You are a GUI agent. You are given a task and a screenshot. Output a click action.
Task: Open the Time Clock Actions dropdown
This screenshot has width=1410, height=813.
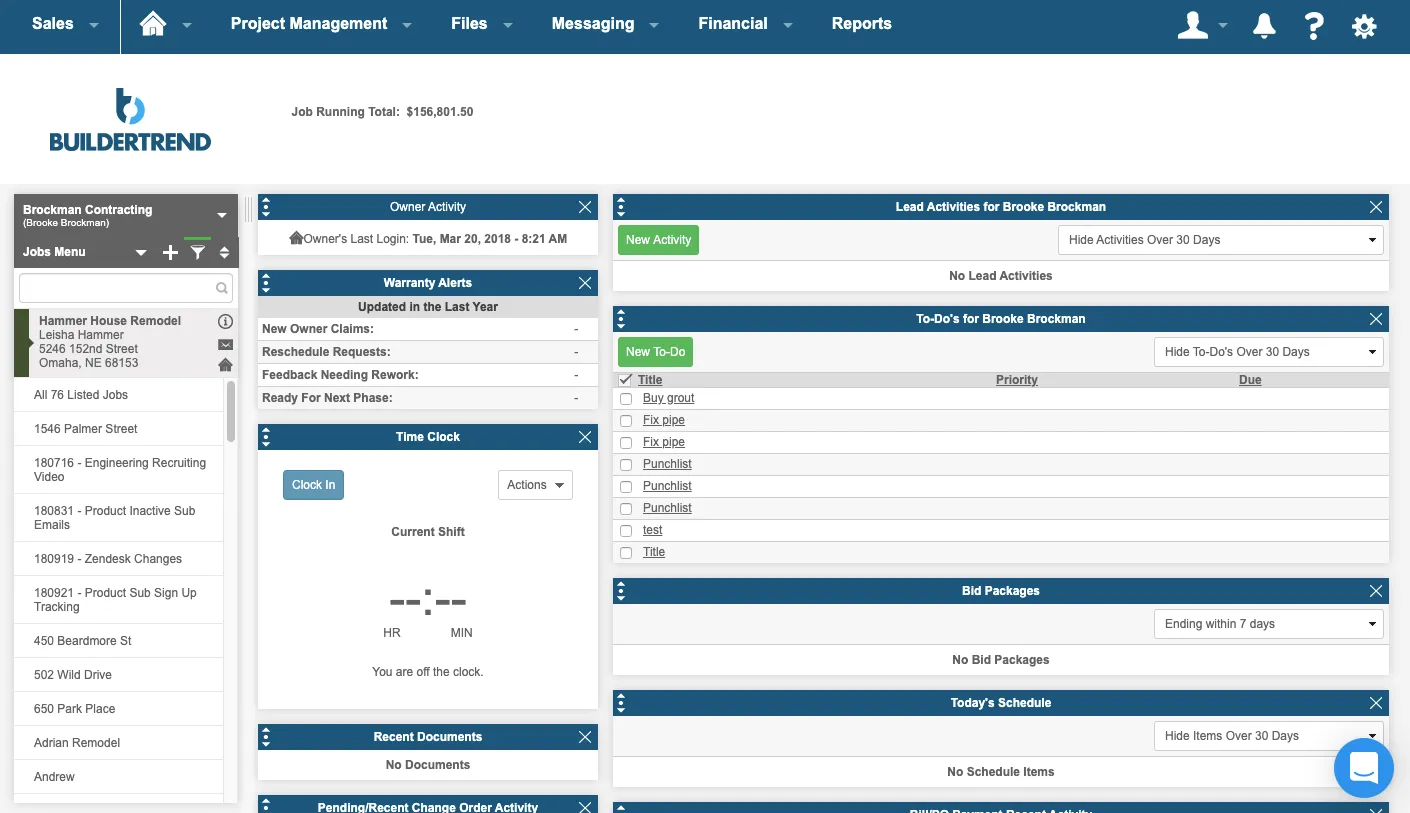535,485
